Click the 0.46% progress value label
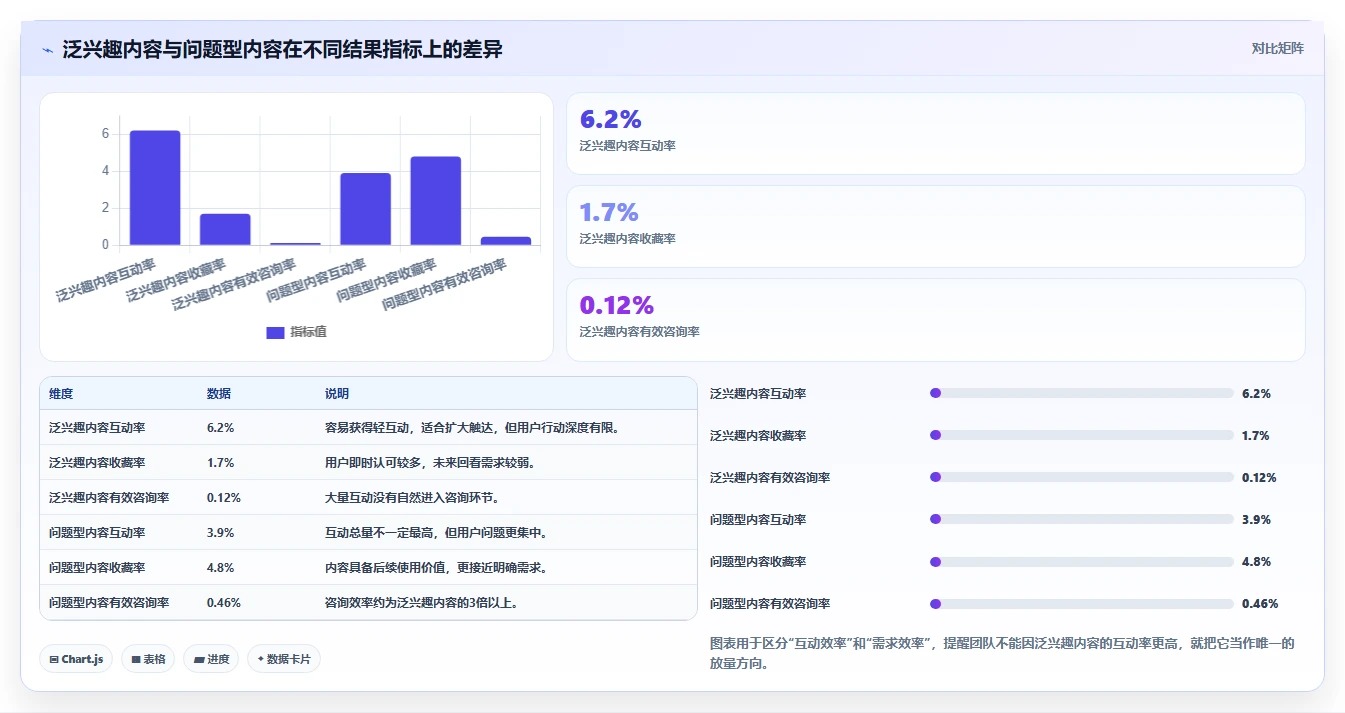 tap(1260, 604)
